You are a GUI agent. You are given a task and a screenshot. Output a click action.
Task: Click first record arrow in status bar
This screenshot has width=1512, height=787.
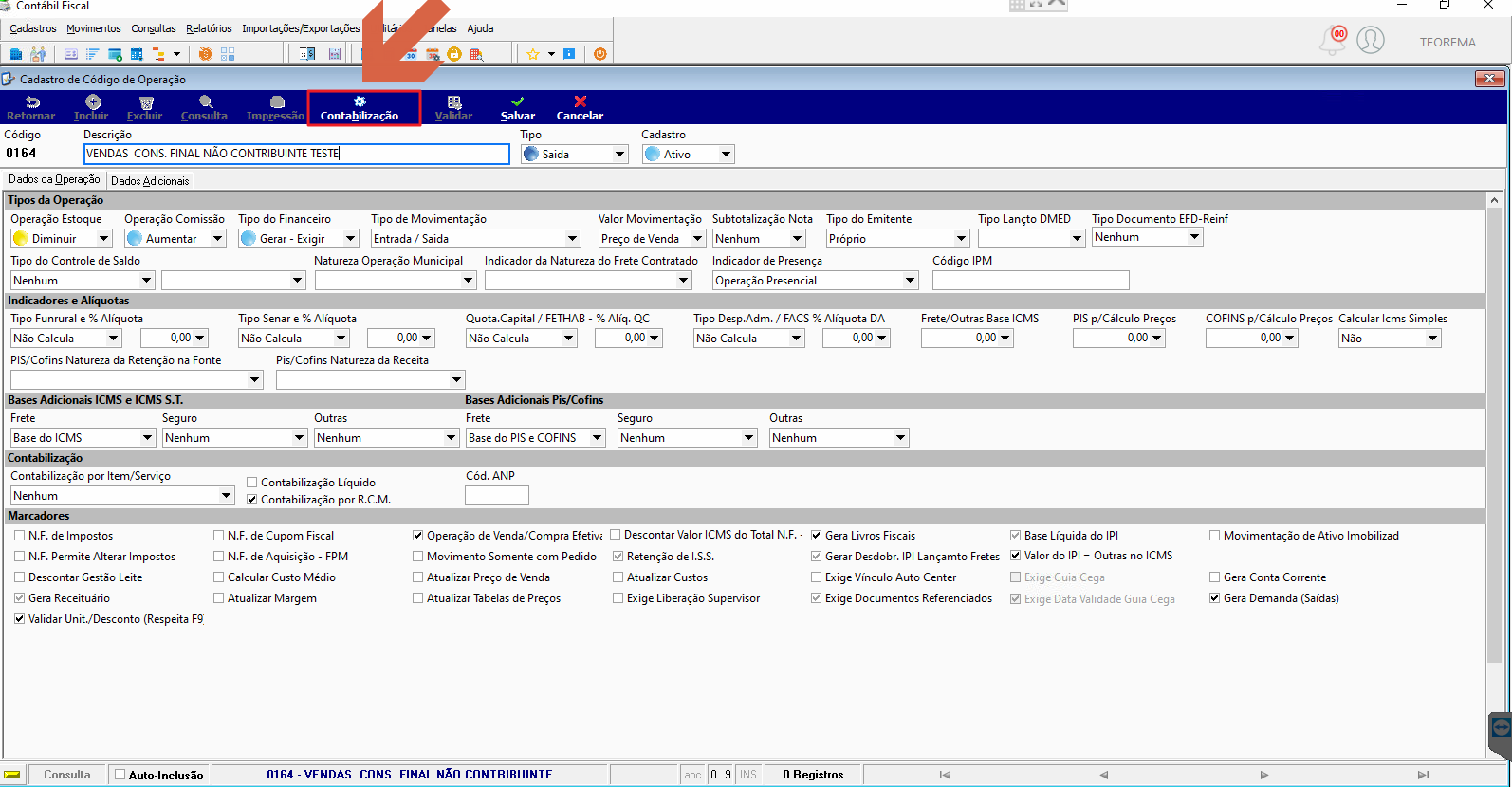click(x=945, y=775)
